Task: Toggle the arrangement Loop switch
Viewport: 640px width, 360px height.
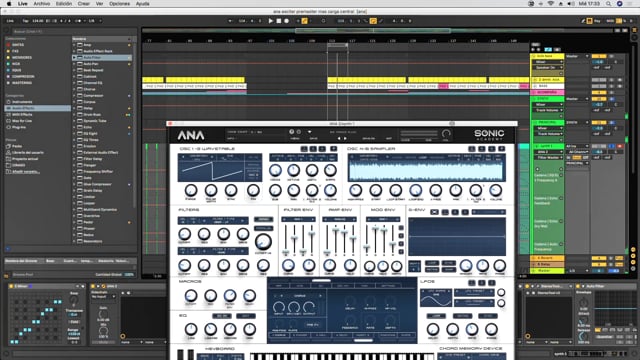Action: (x=373, y=21)
